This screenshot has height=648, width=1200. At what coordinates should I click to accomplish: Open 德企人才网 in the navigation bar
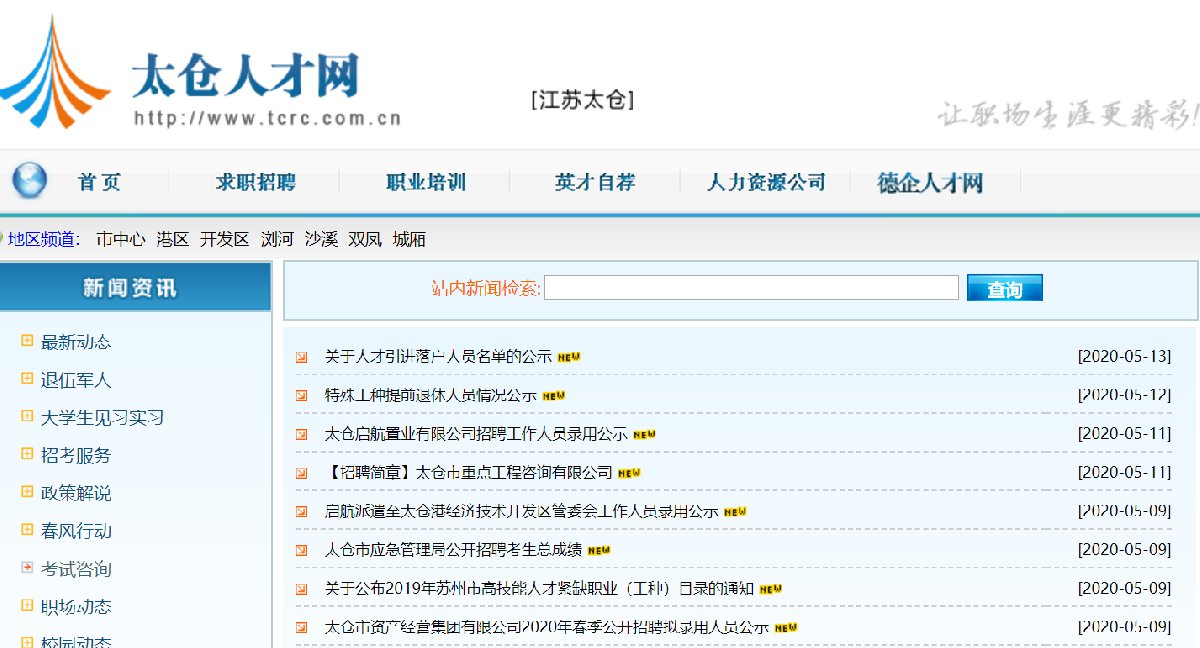930,183
